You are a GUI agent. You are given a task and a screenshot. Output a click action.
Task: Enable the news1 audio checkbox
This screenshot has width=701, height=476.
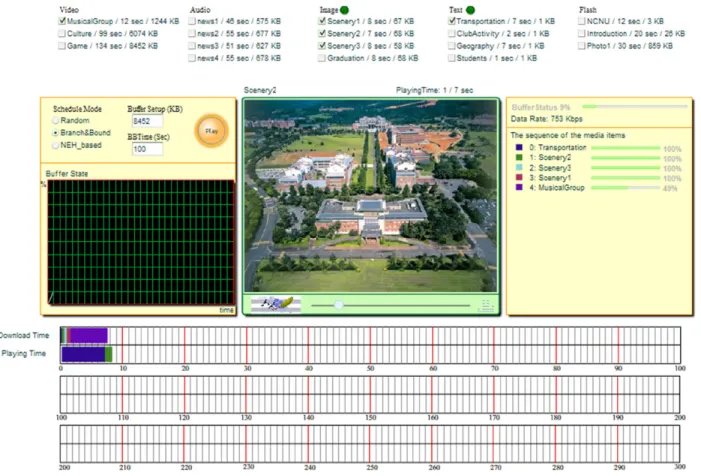(192, 21)
